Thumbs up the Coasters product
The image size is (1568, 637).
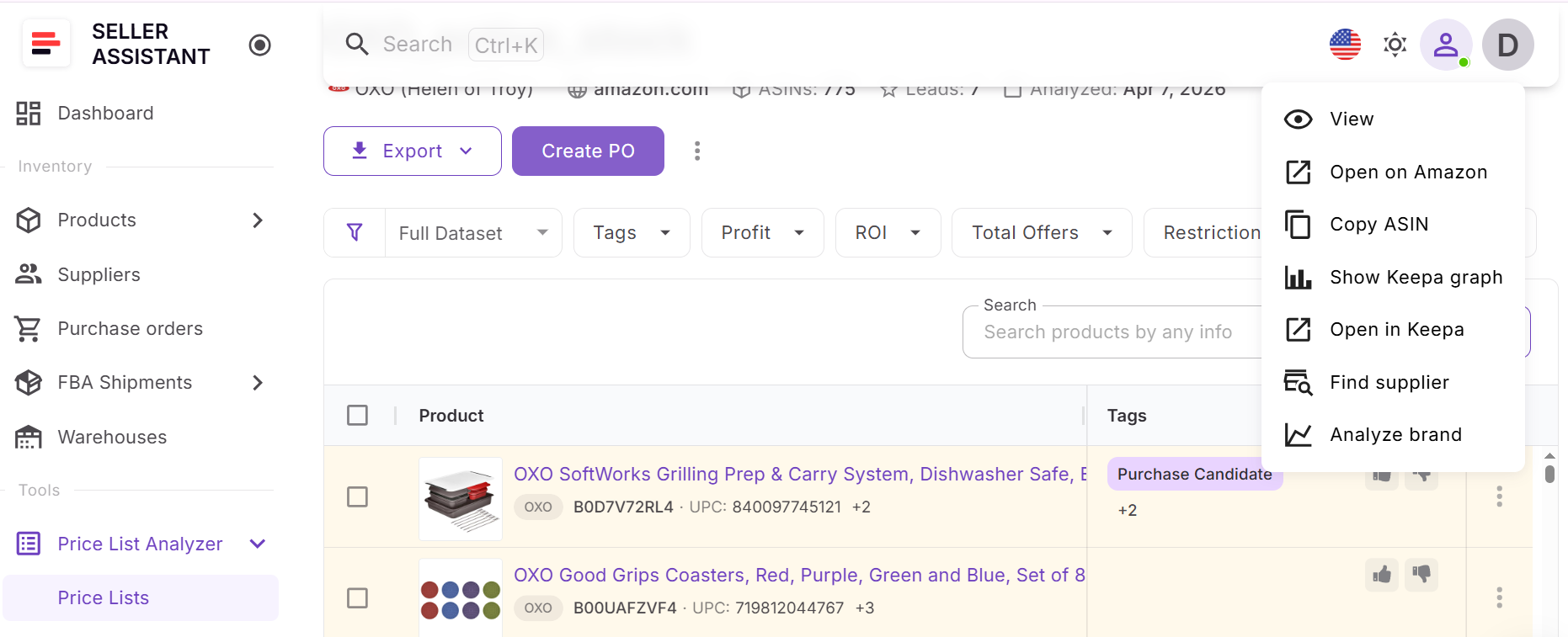pos(1382,575)
